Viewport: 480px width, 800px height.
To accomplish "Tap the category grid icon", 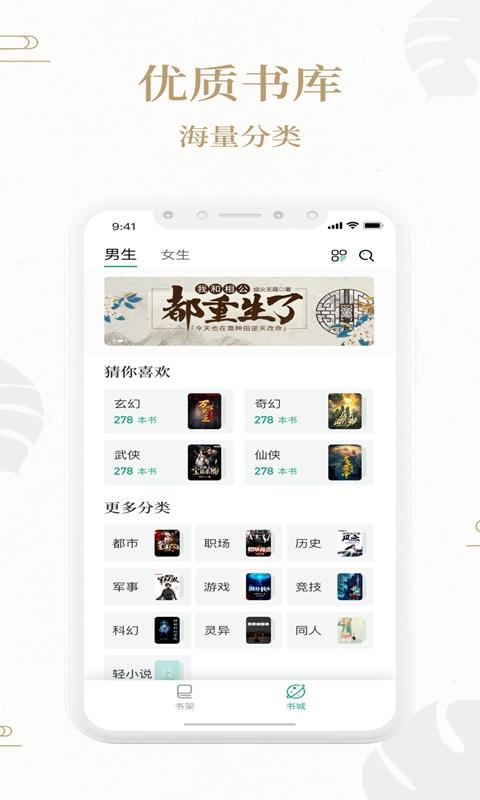I will tap(339, 256).
